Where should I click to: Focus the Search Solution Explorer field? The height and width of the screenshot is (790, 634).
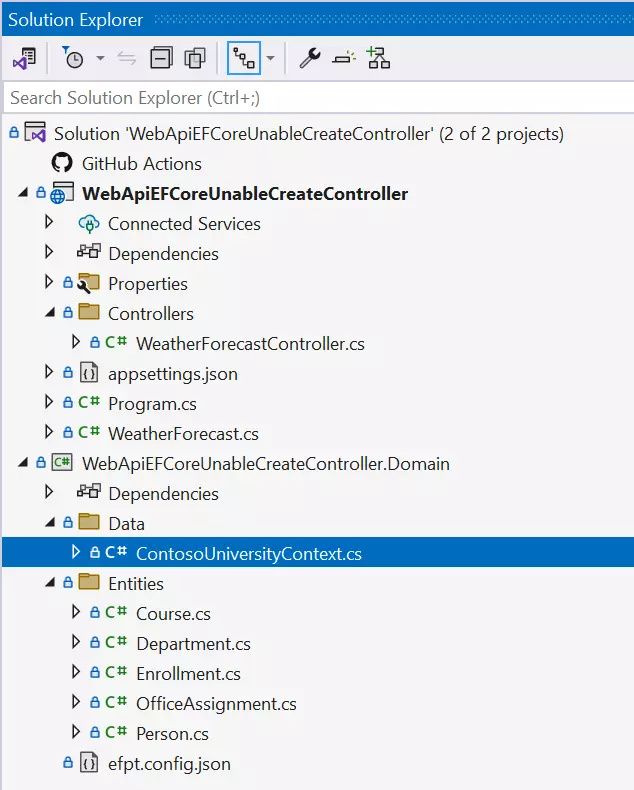(x=318, y=98)
